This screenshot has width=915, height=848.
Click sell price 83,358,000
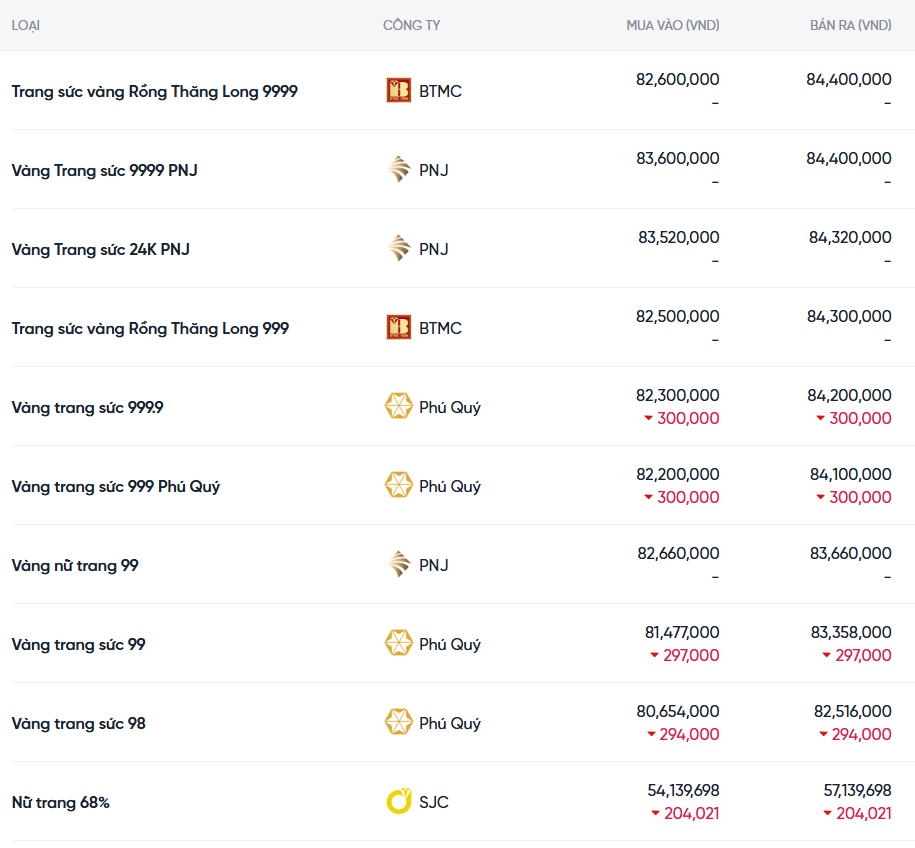click(851, 632)
